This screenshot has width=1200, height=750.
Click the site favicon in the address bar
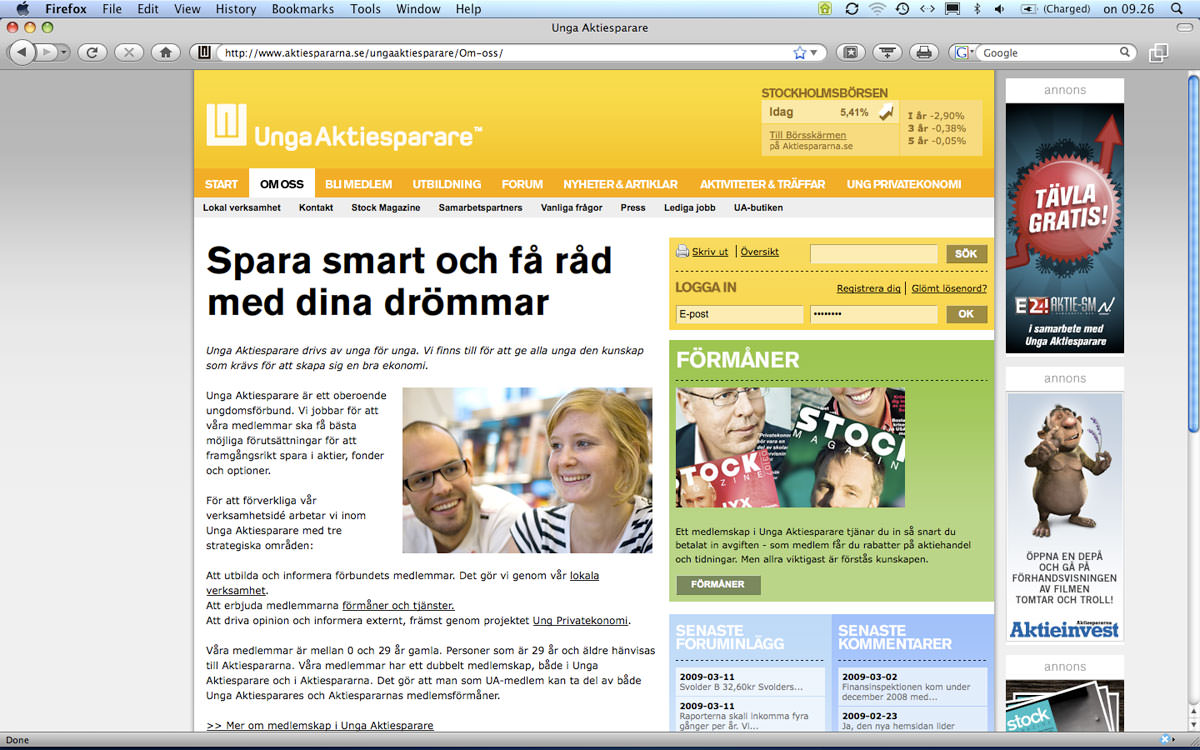tap(205, 52)
